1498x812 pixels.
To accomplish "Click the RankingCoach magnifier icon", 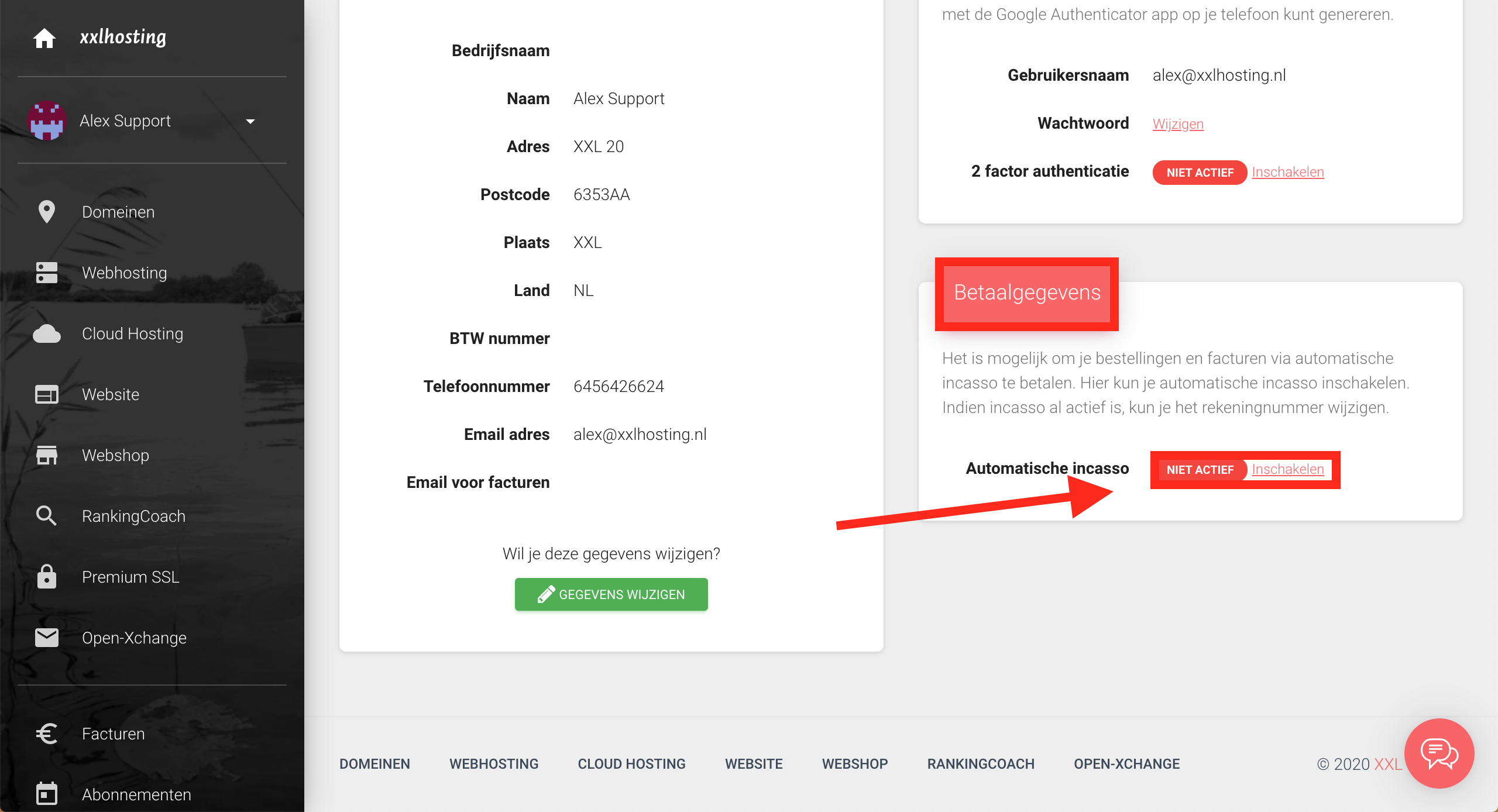I will pyautogui.click(x=46, y=516).
